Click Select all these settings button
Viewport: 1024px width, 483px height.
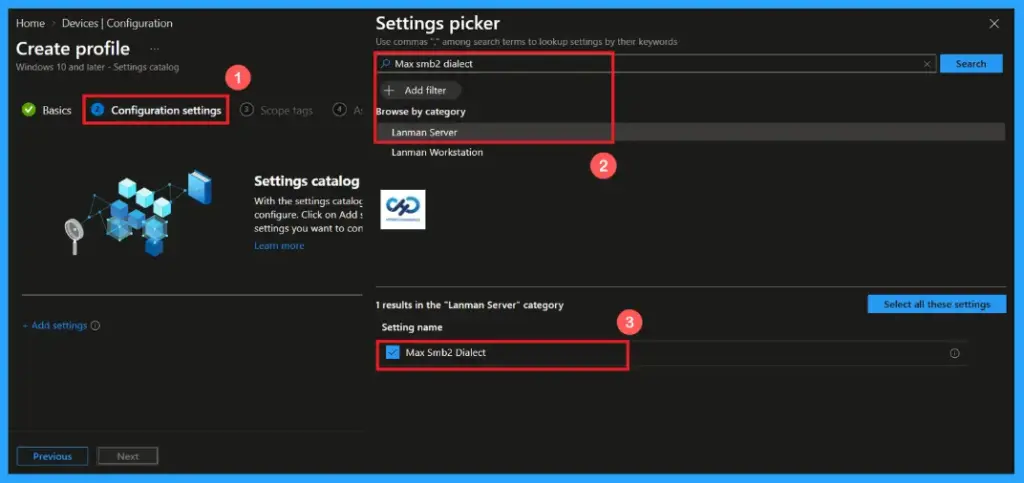tap(936, 304)
